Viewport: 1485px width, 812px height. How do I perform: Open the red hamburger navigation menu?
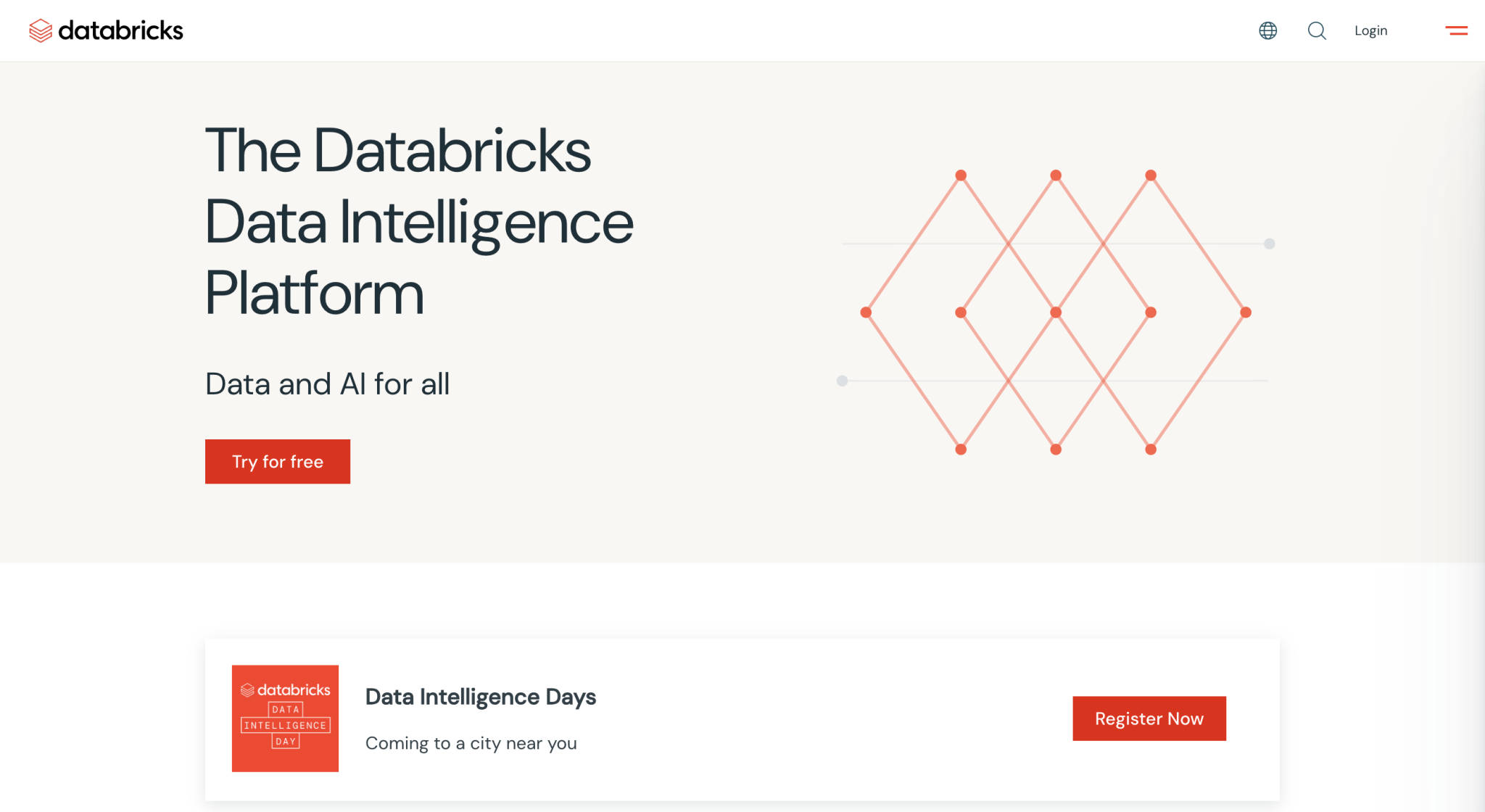pyautogui.click(x=1456, y=30)
